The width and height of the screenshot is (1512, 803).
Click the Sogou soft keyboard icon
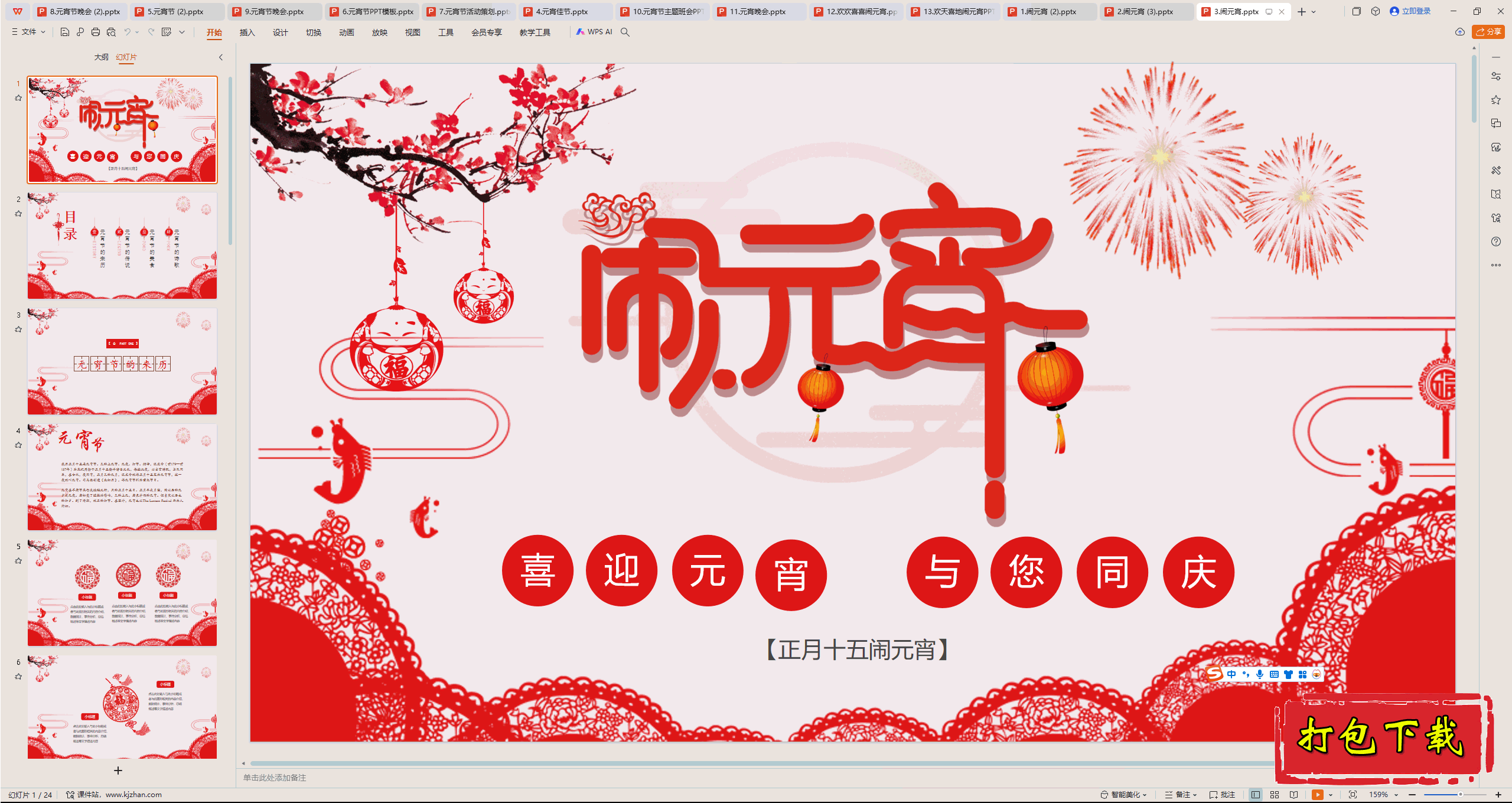coord(1274,674)
